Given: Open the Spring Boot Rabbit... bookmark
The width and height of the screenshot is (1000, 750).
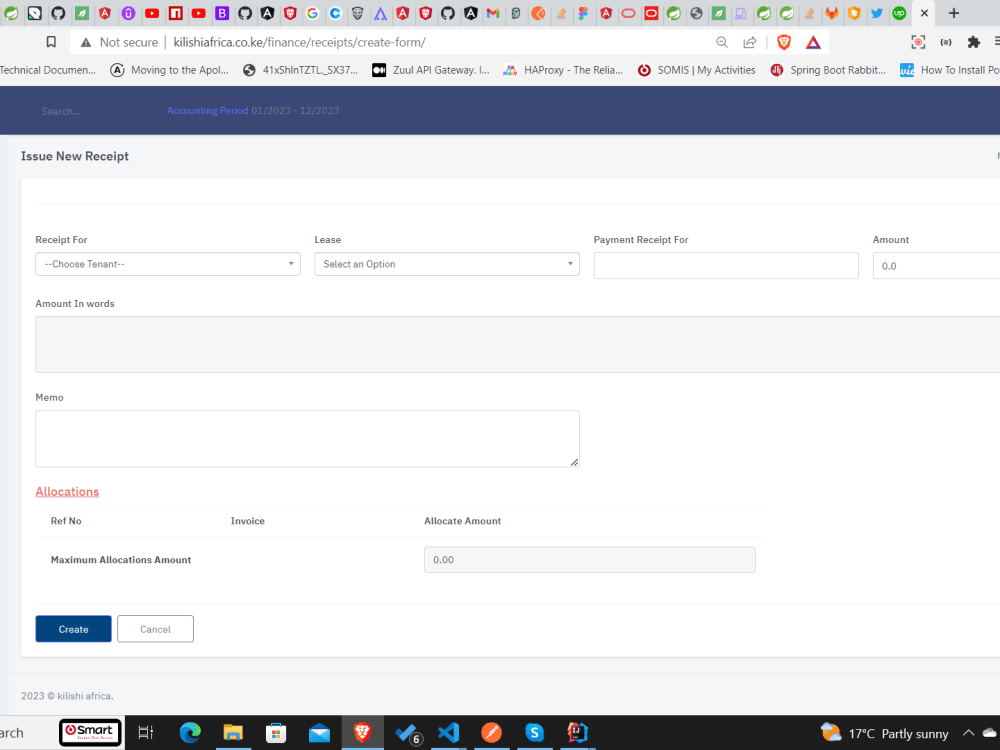Looking at the screenshot, I should click(828, 70).
